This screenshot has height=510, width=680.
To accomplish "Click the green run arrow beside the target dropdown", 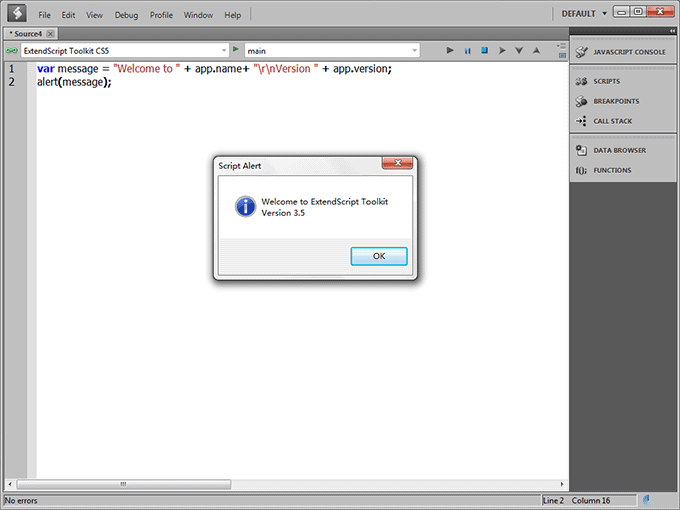I will point(235,49).
